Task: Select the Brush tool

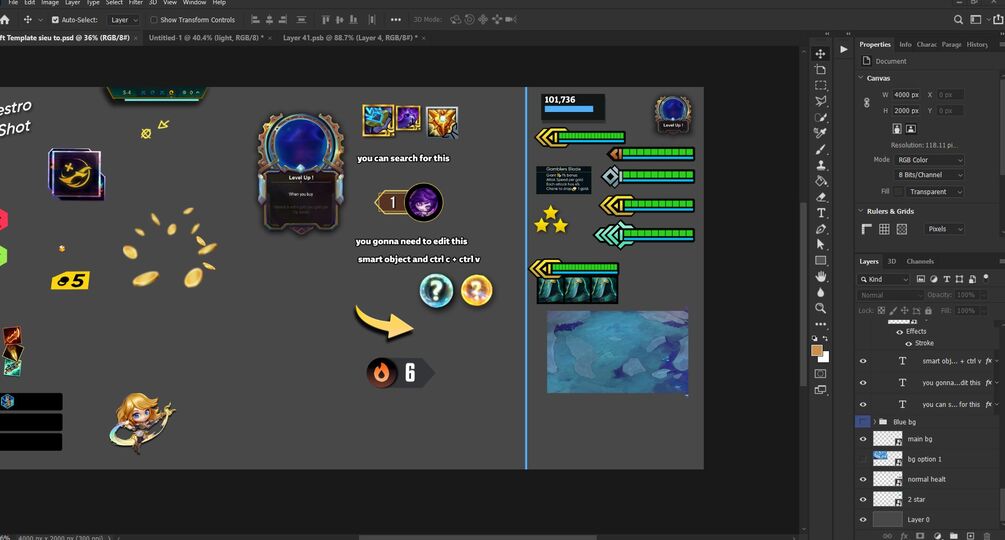Action: 820,149
